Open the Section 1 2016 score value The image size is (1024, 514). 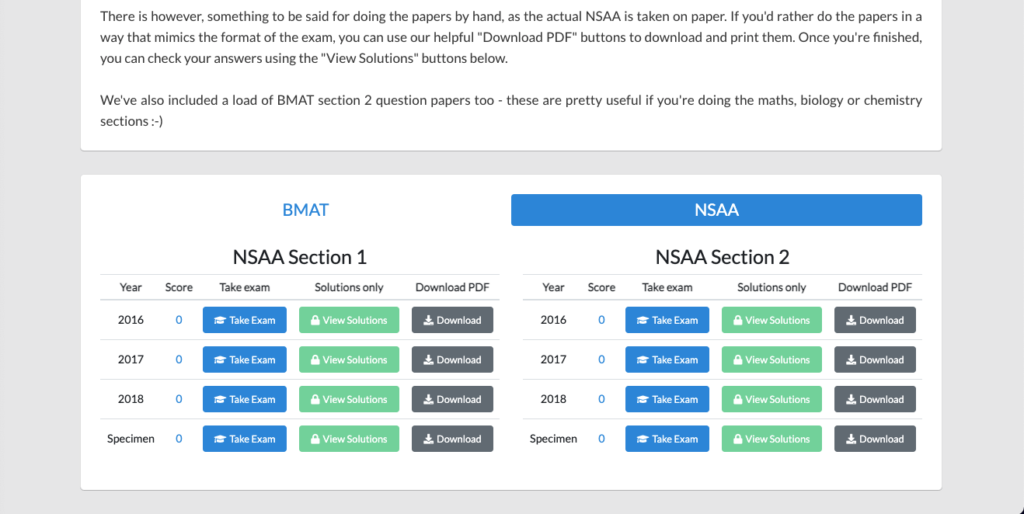tap(178, 320)
